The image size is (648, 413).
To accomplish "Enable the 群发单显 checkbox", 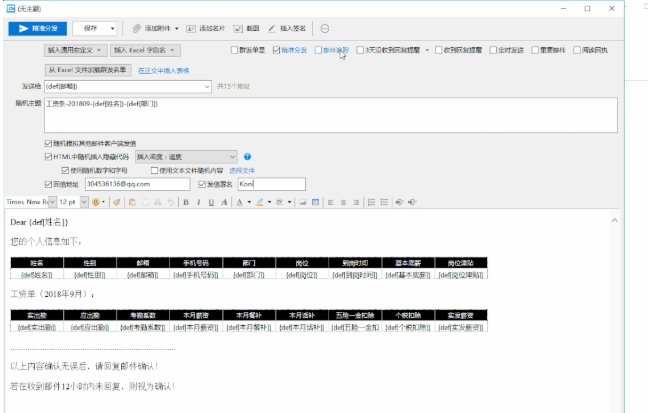I will click(x=235, y=49).
